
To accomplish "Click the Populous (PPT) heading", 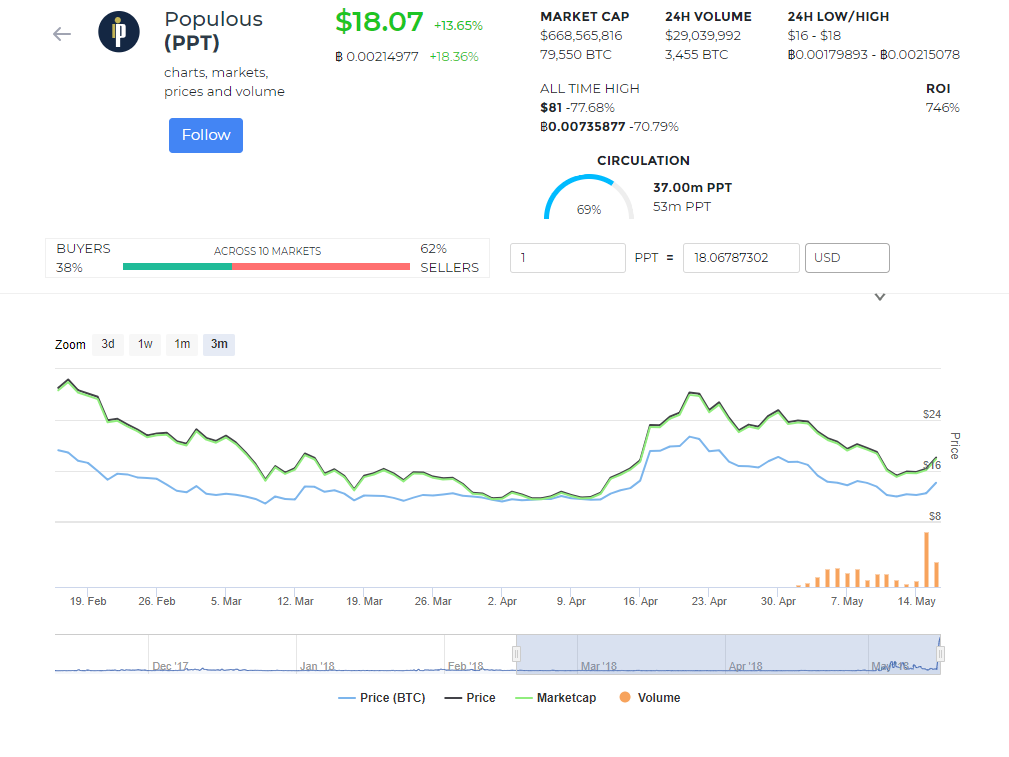I will click(214, 31).
